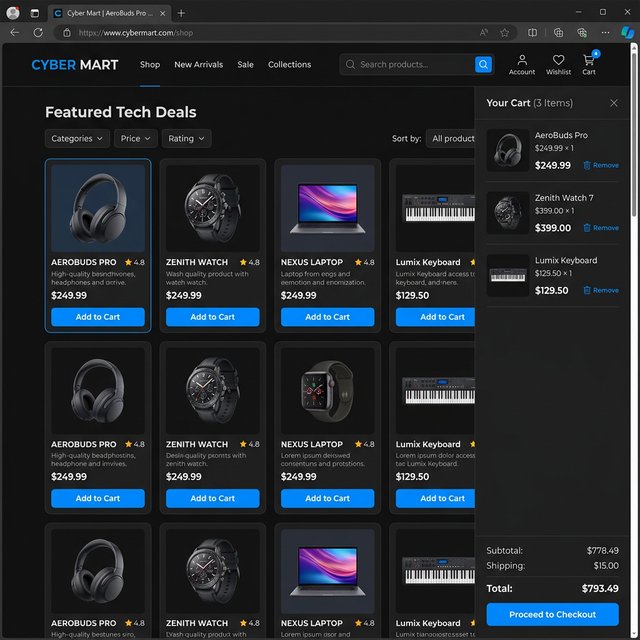
Task: Close the Cyber Mart browser tab
Action: tap(162, 13)
